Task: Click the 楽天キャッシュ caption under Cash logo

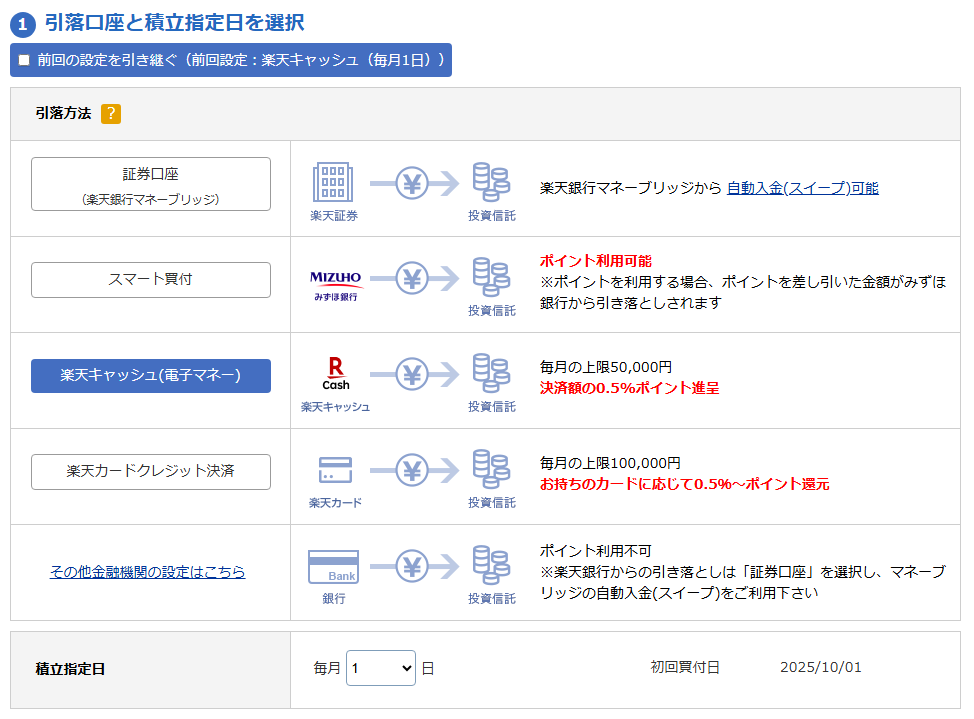Action: pos(335,407)
